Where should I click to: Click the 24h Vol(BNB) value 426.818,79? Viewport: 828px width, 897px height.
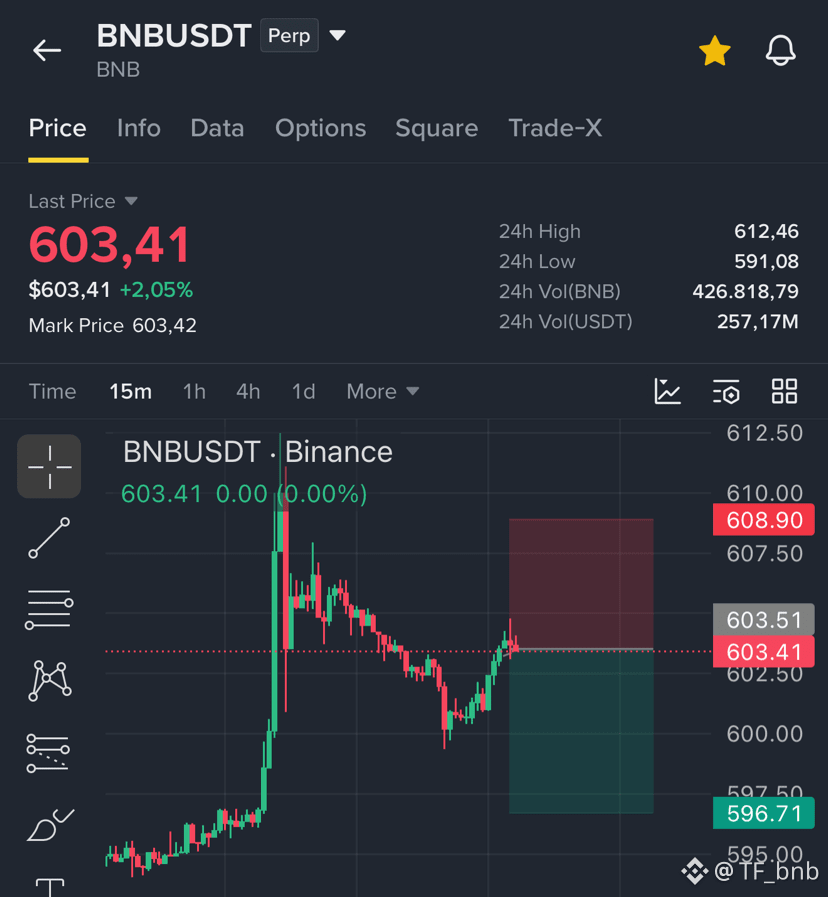[x=745, y=292]
